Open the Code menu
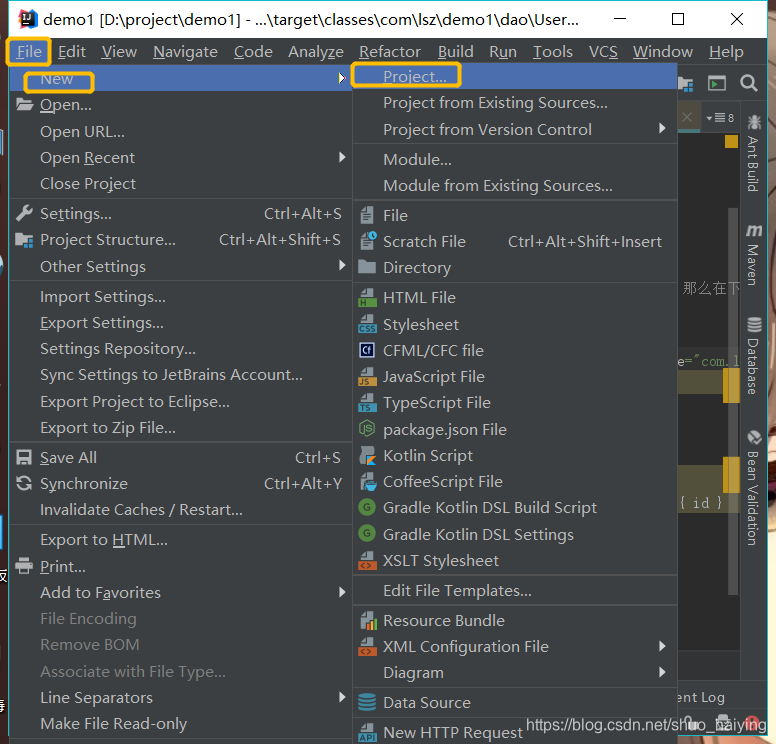This screenshot has height=744, width=776. (x=253, y=51)
